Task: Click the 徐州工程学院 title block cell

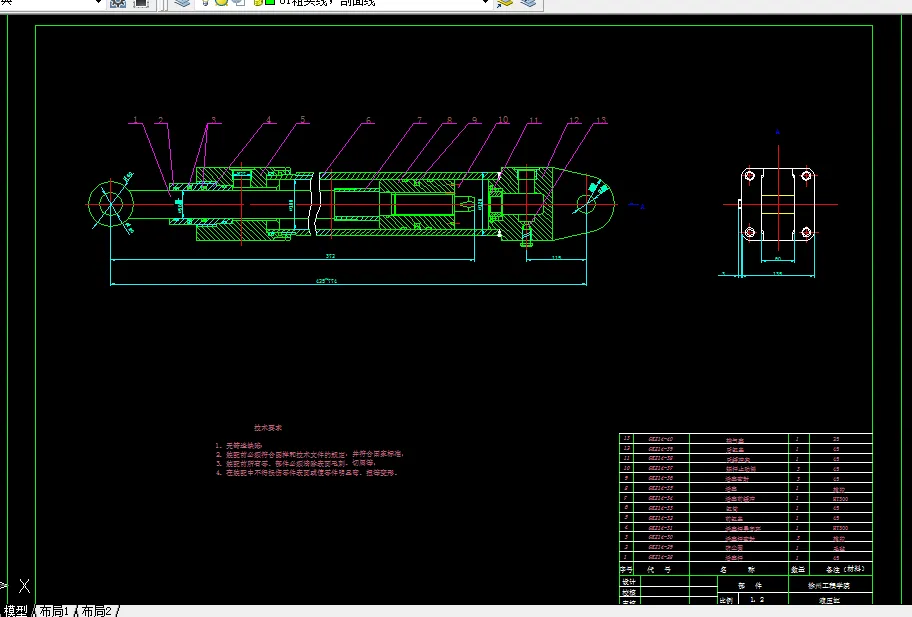Action: coord(828,585)
